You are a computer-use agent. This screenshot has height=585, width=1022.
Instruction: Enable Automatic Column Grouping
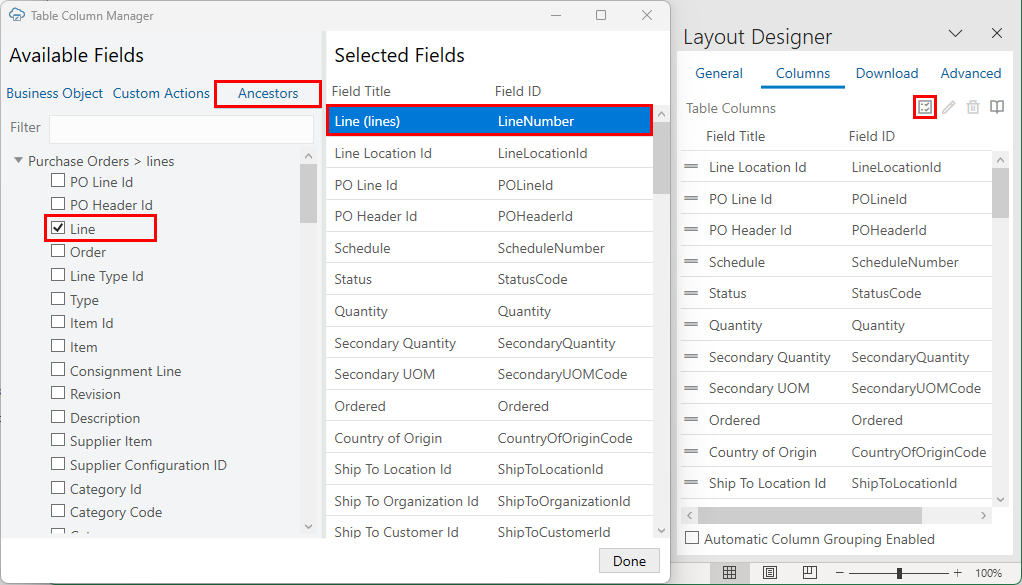coord(691,539)
